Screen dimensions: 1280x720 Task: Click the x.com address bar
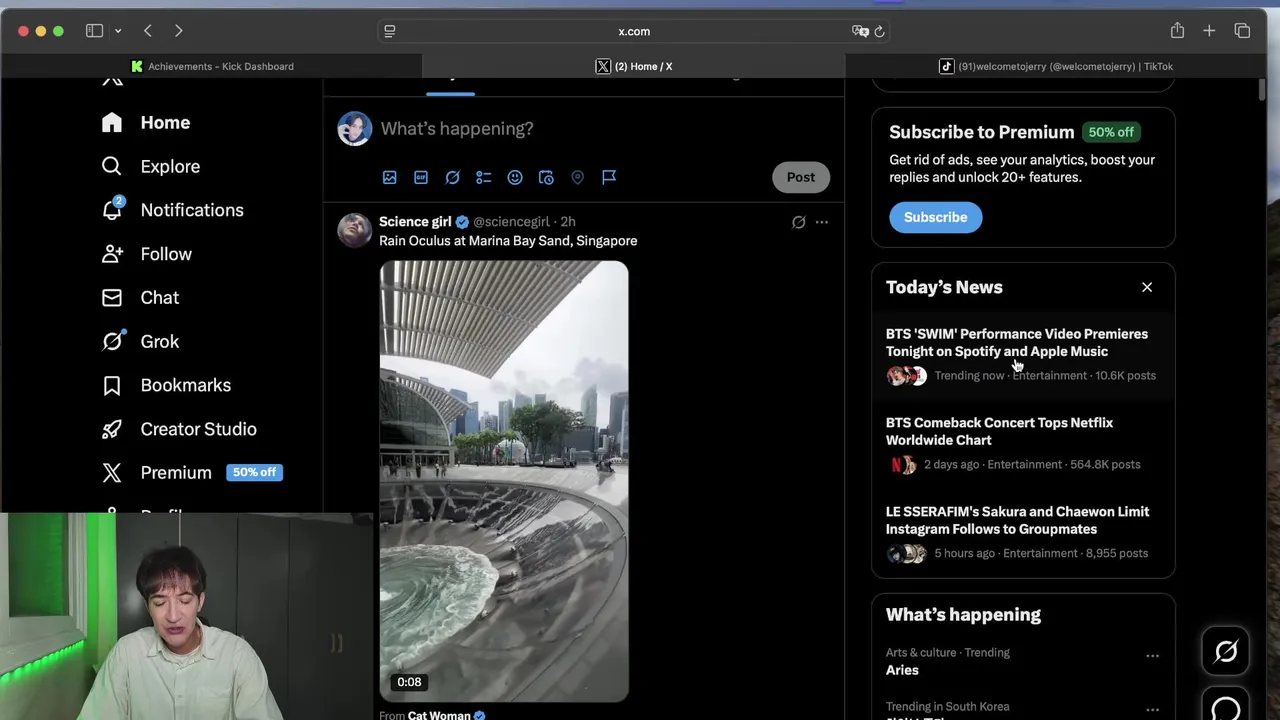(x=634, y=31)
